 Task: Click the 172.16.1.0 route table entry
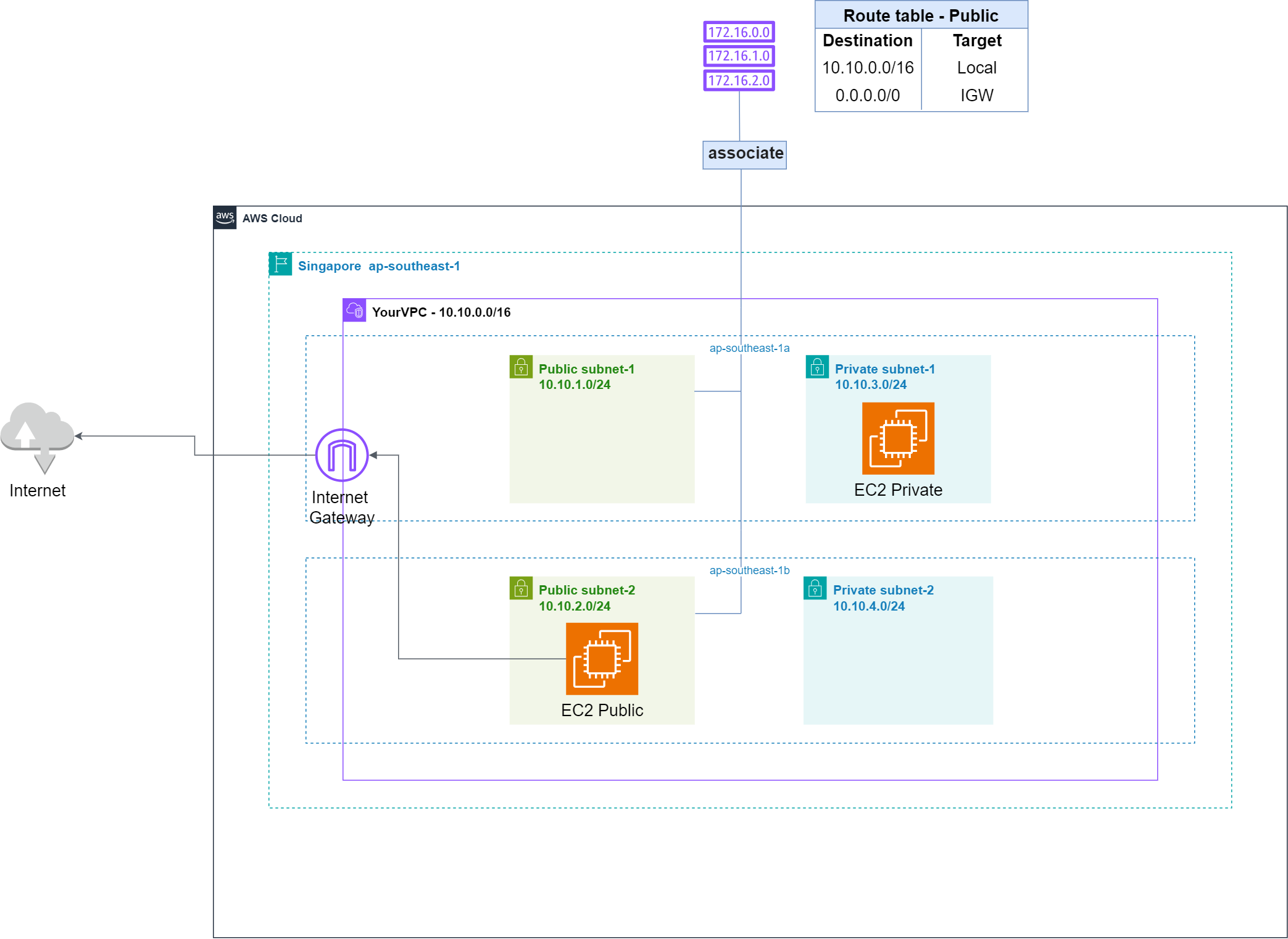[x=739, y=56]
